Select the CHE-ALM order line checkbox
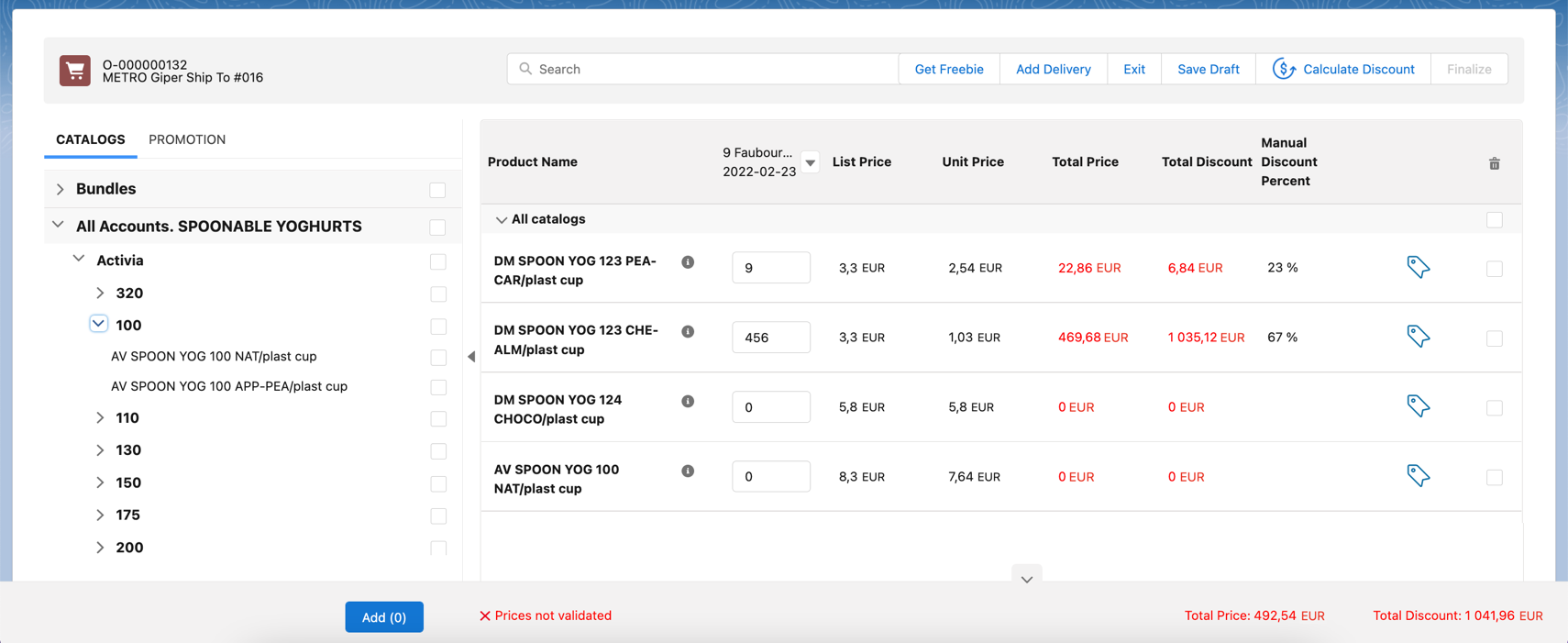The image size is (1568, 643). click(1495, 338)
